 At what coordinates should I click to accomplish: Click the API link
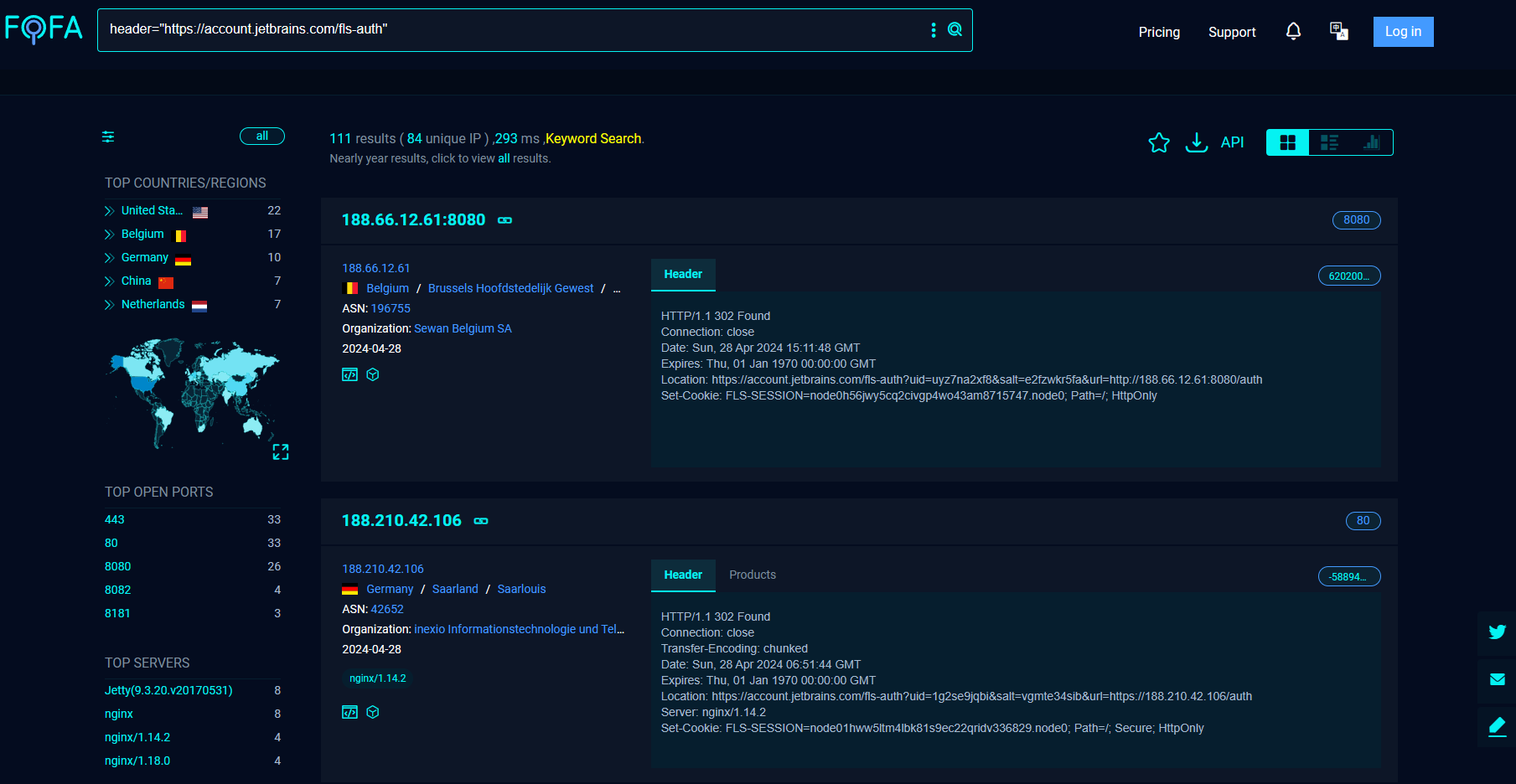(1232, 142)
